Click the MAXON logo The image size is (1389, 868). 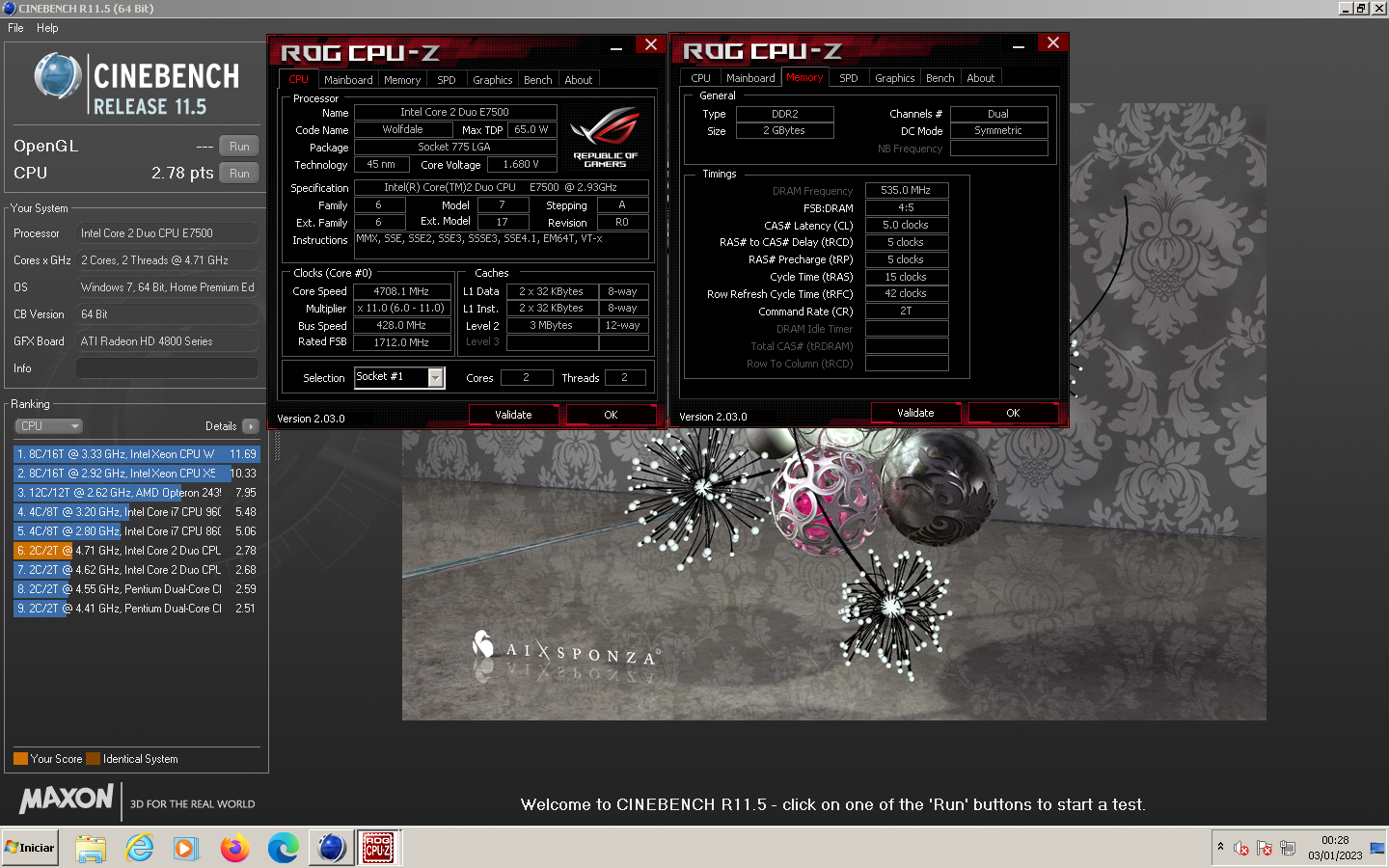(x=67, y=799)
